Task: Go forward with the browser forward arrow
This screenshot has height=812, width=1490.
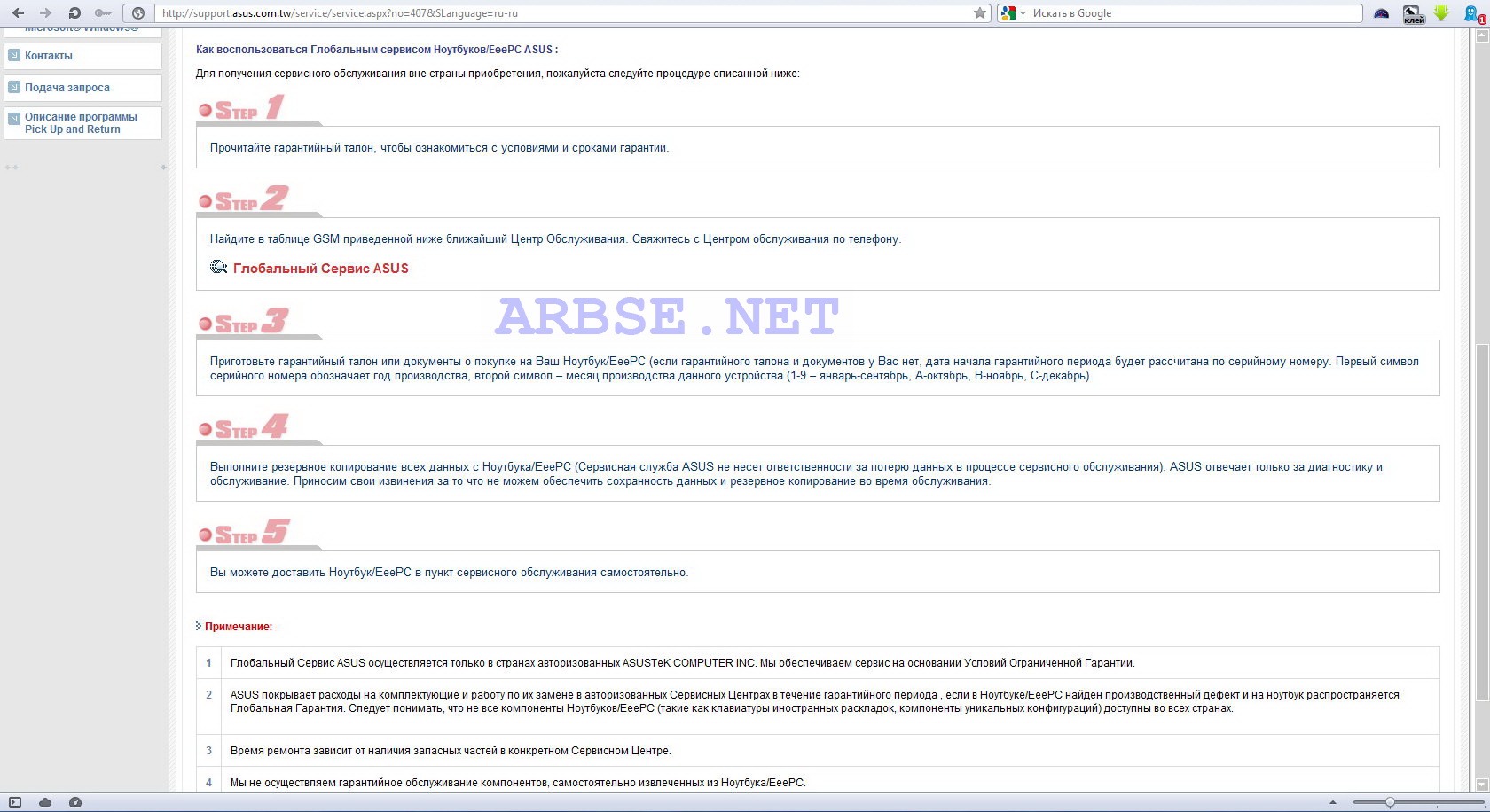Action: click(46, 13)
